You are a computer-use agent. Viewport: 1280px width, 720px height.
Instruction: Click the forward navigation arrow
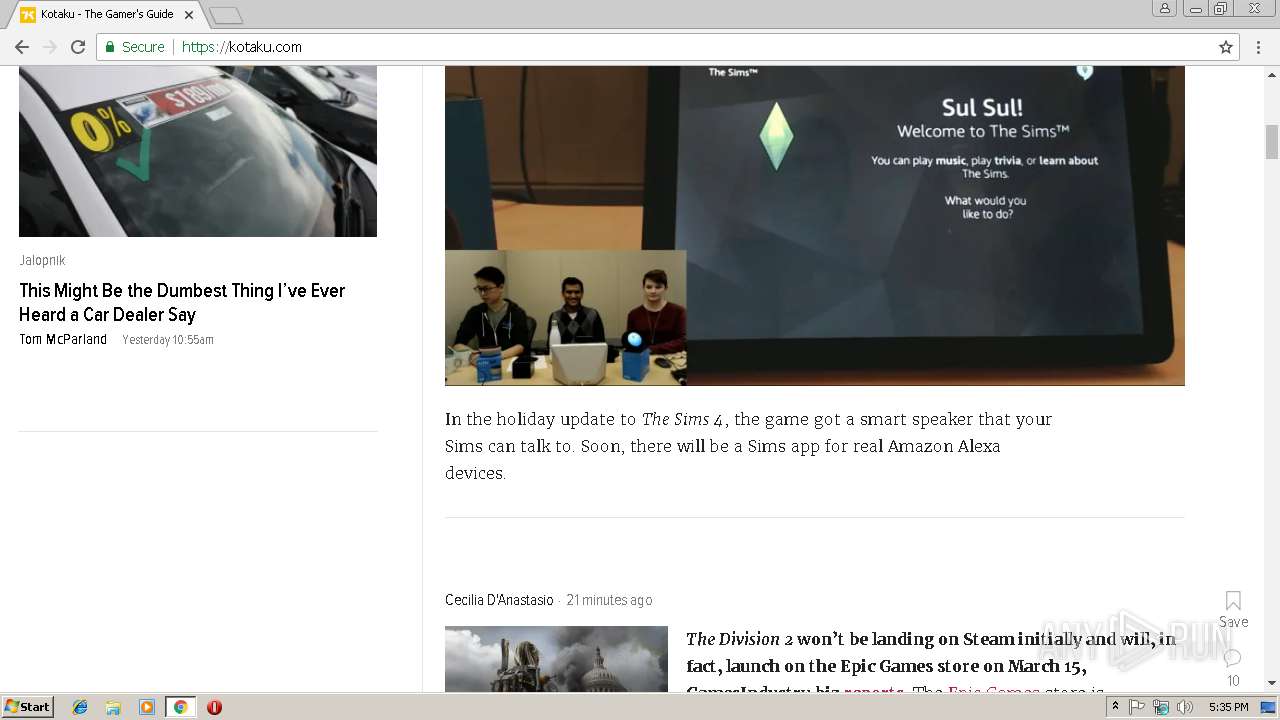pyautogui.click(x=49, y=47)
